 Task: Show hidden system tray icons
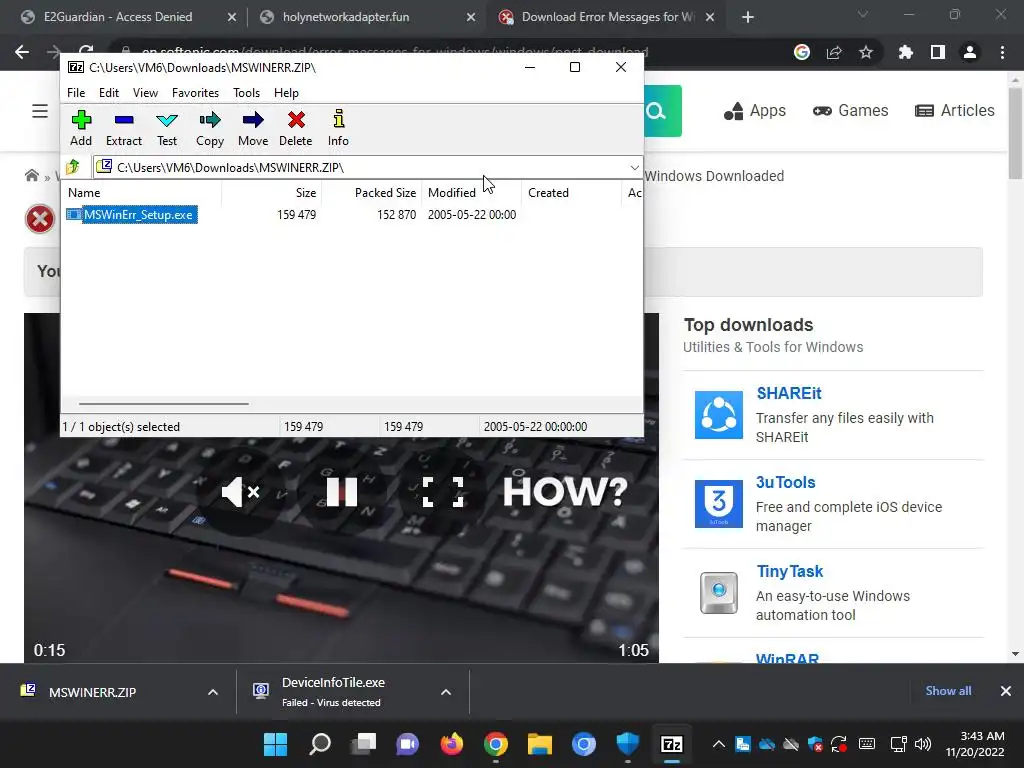tap(718, 744)
